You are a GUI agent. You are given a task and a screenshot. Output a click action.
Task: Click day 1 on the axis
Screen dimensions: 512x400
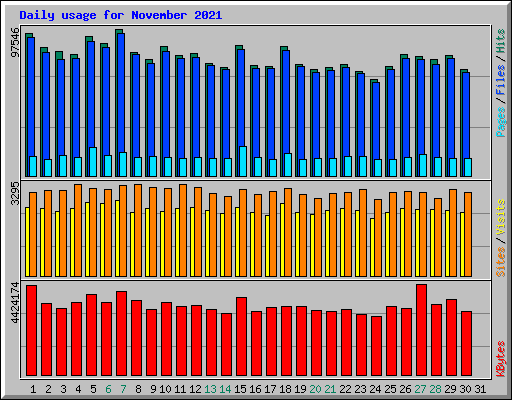point(33,389)
